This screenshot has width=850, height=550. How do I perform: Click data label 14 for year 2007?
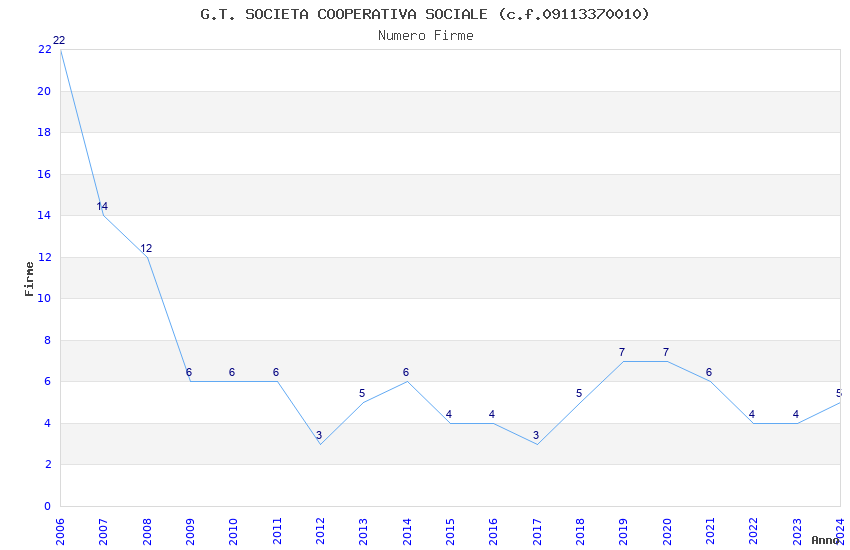pos(102,206)
